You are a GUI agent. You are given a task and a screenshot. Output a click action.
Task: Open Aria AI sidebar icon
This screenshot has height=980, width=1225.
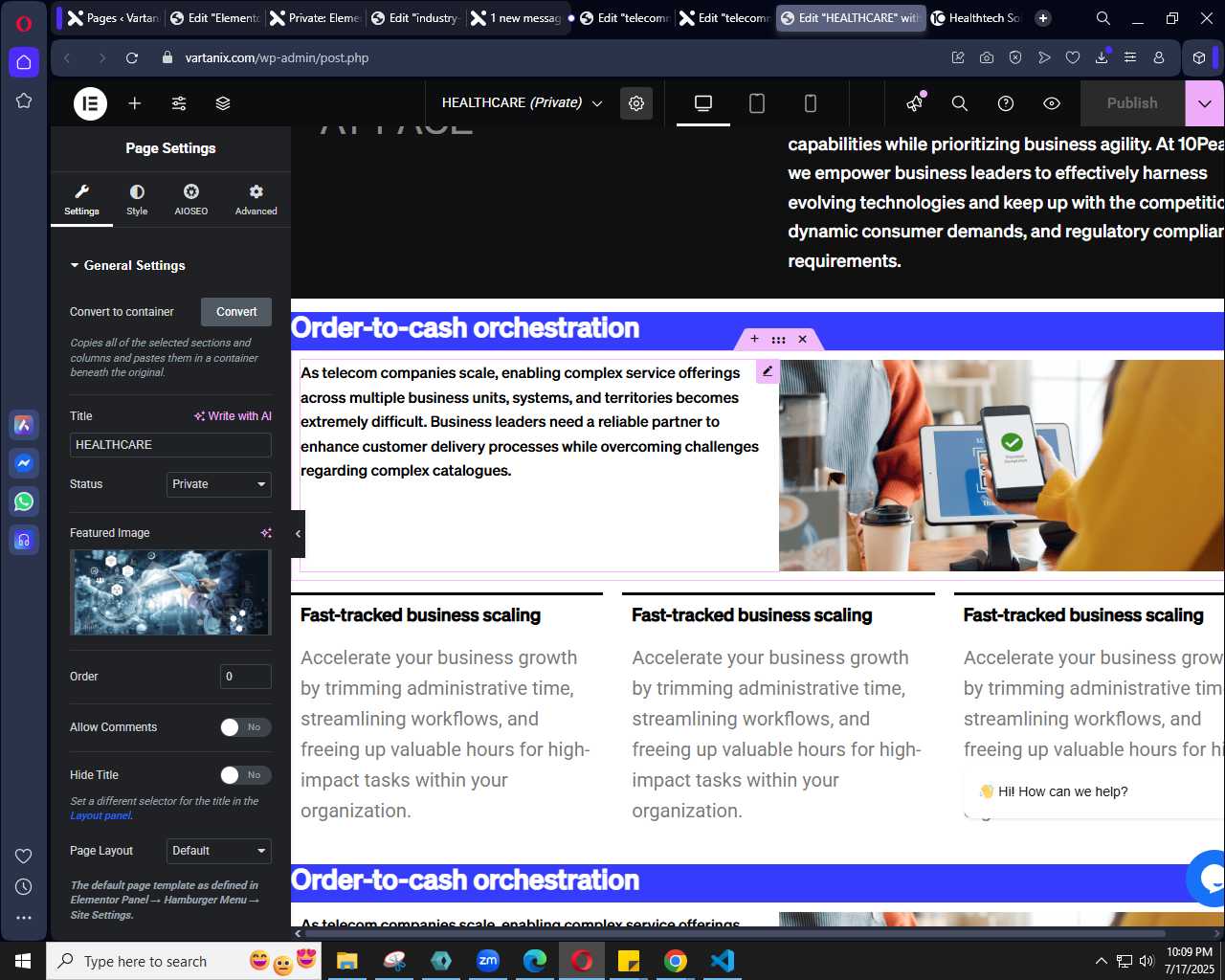click(24, 425)
